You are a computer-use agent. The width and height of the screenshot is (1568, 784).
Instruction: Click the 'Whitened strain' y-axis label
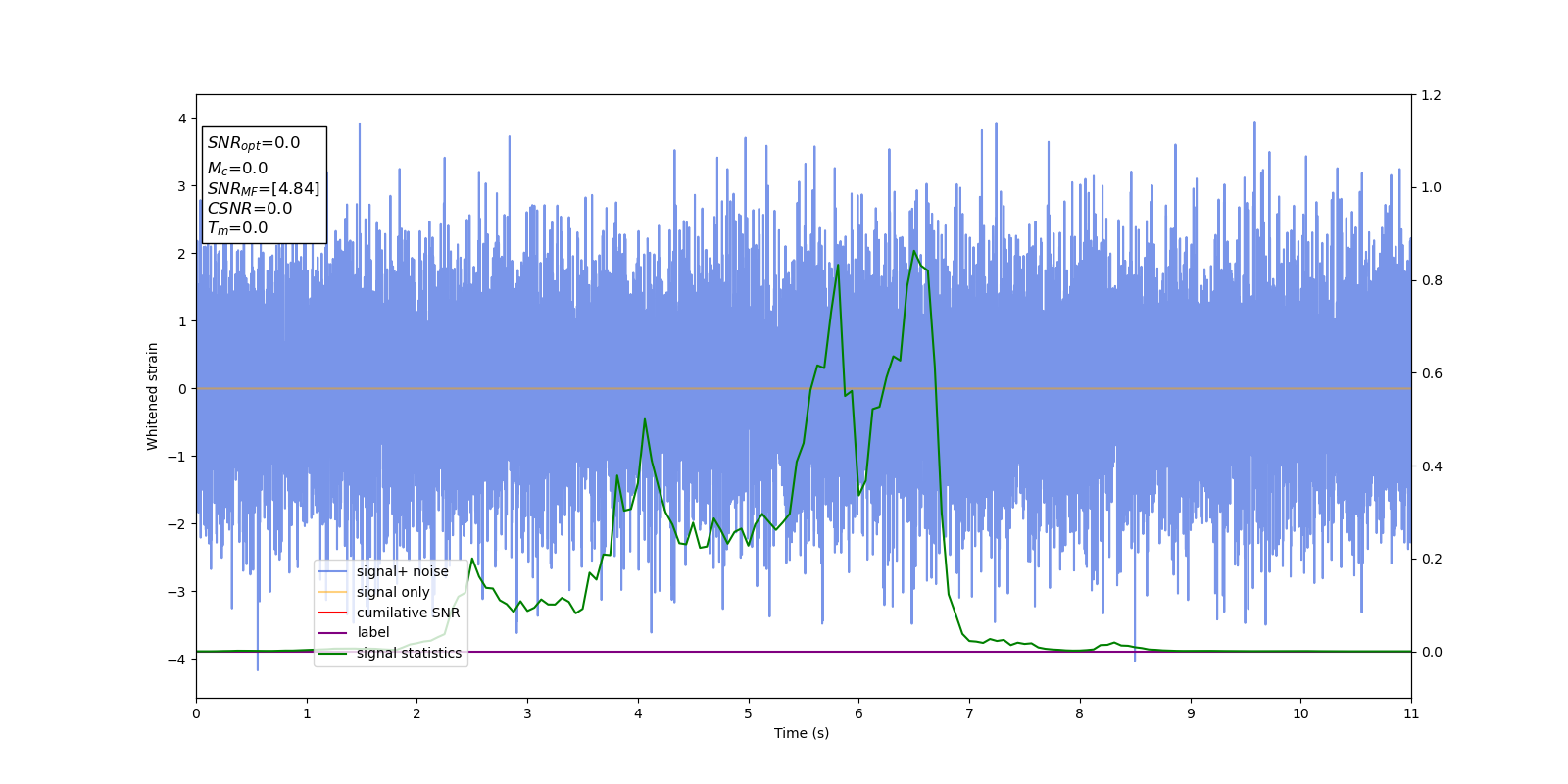[152, 396]
